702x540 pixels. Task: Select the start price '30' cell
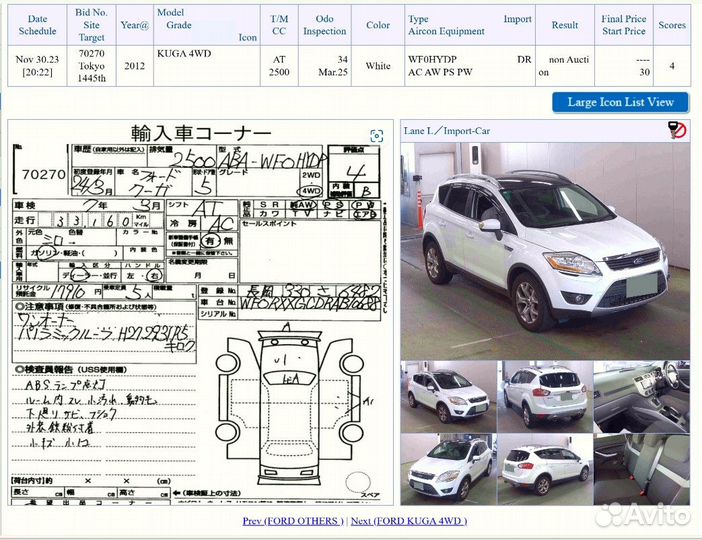coord(624,66)
